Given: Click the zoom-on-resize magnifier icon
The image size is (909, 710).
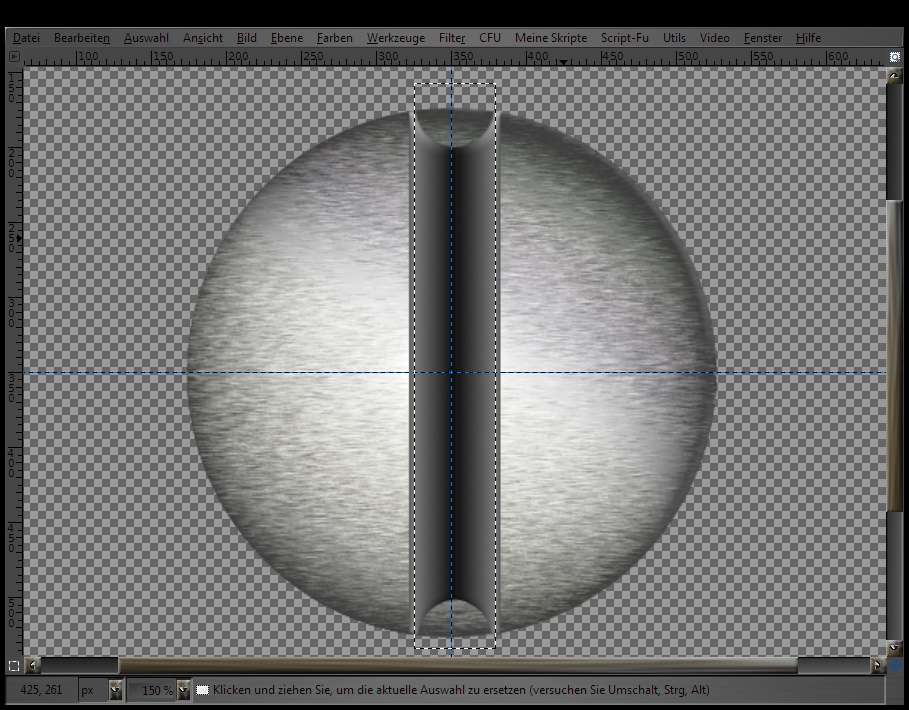Looking at the screenshot, I should point(894,57).
